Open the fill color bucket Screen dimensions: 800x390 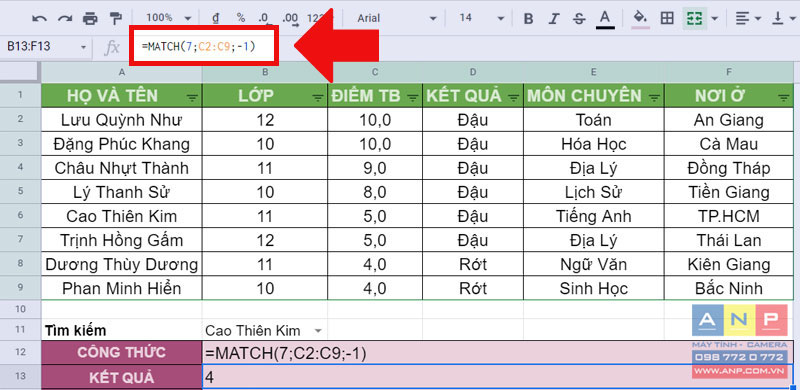coord(640,19)
